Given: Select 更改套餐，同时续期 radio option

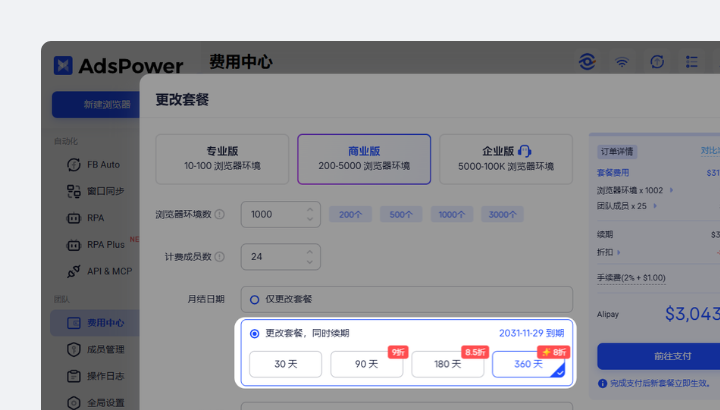Looking at the screenshot, I should point(254,333).
